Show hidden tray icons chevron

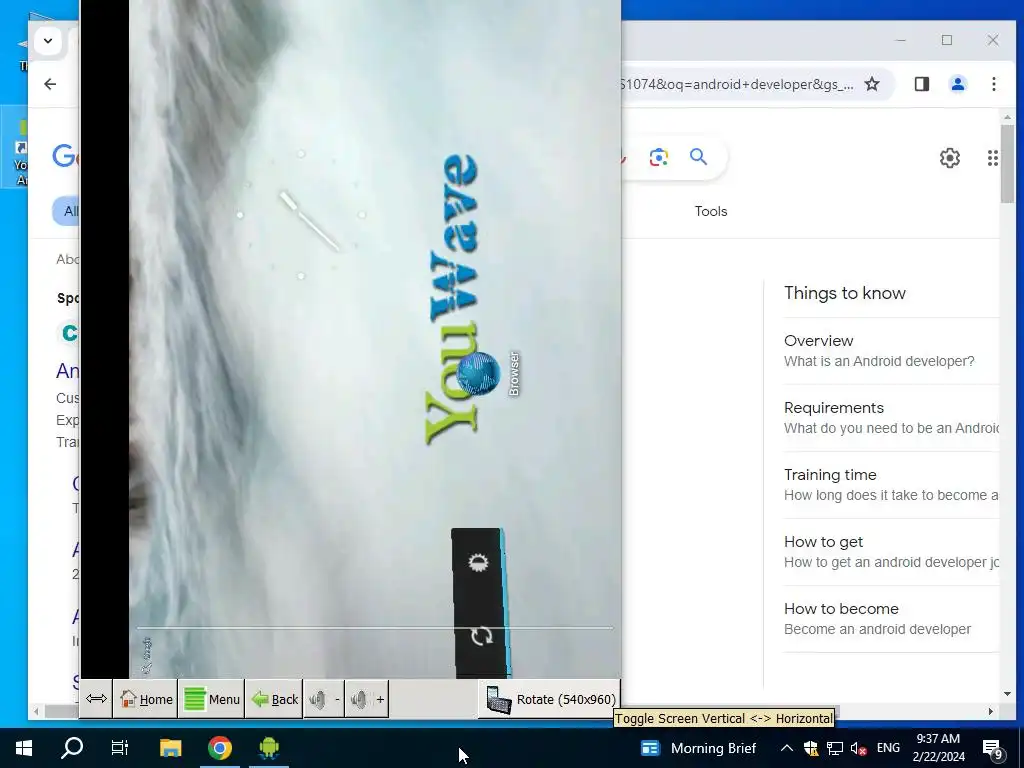pos(786,748)
